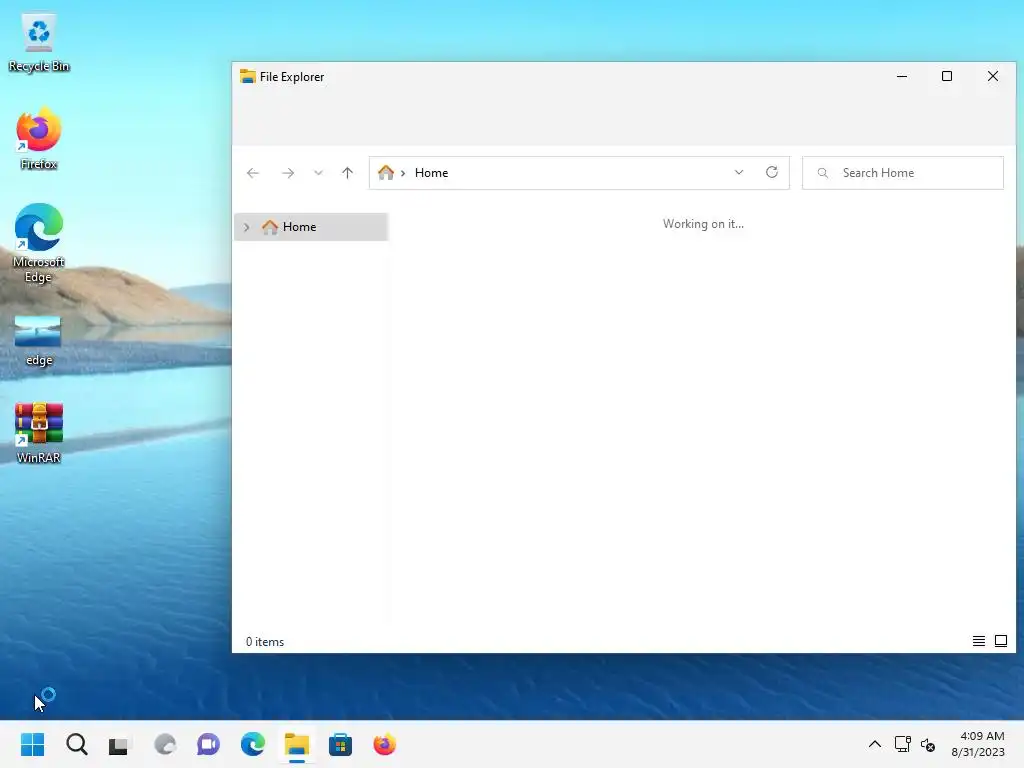
Task: Open Task View from taskbar
Action: 120,744
